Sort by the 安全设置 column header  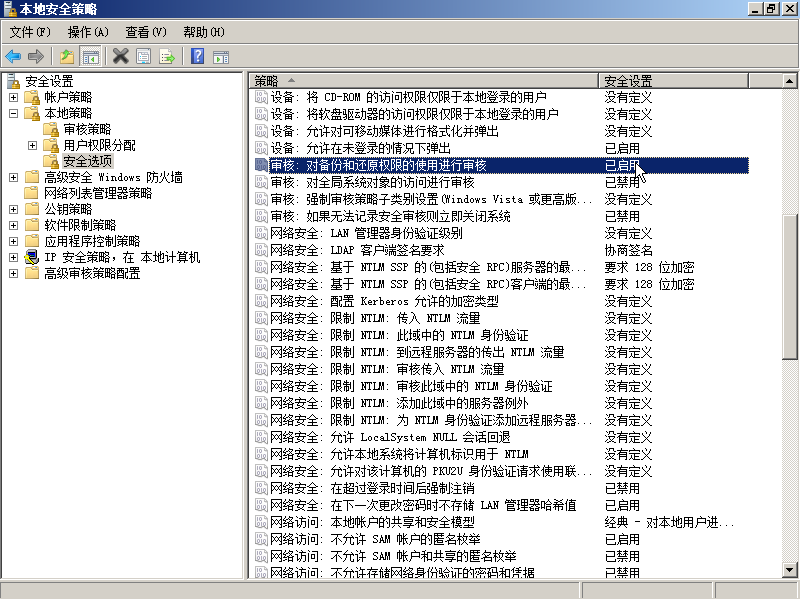pyautogui.click(x=673, y=81)
